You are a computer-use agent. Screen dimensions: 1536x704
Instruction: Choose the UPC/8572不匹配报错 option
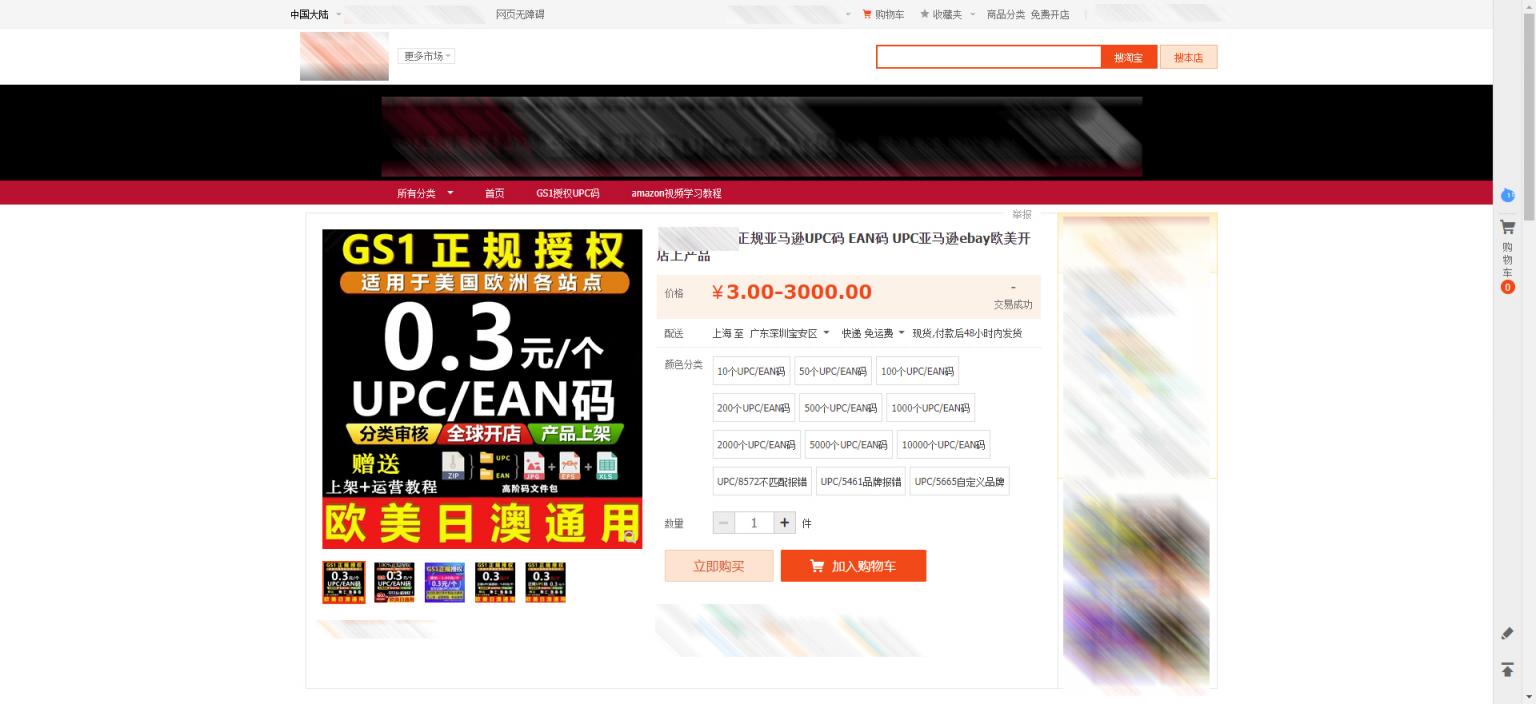coord(762,481)
